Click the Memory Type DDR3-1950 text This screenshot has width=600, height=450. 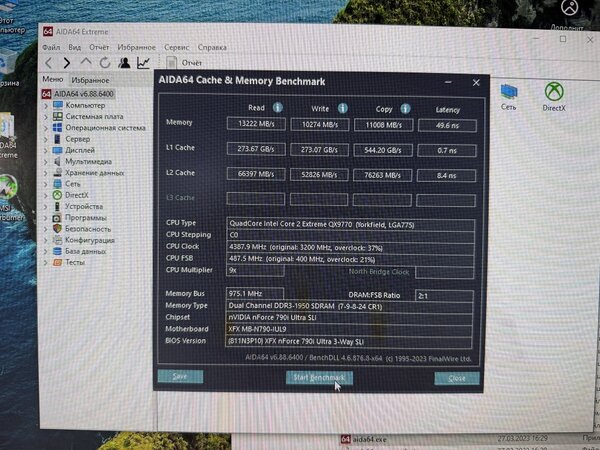305,306
